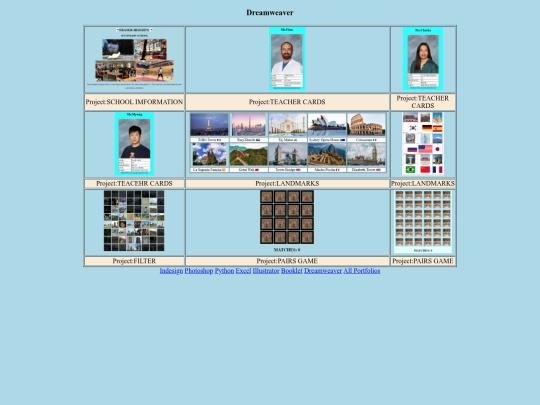The width and height of the screenshot is (540, 405).
Task: Go to the Python portfolio link
Action: (224, 271)
